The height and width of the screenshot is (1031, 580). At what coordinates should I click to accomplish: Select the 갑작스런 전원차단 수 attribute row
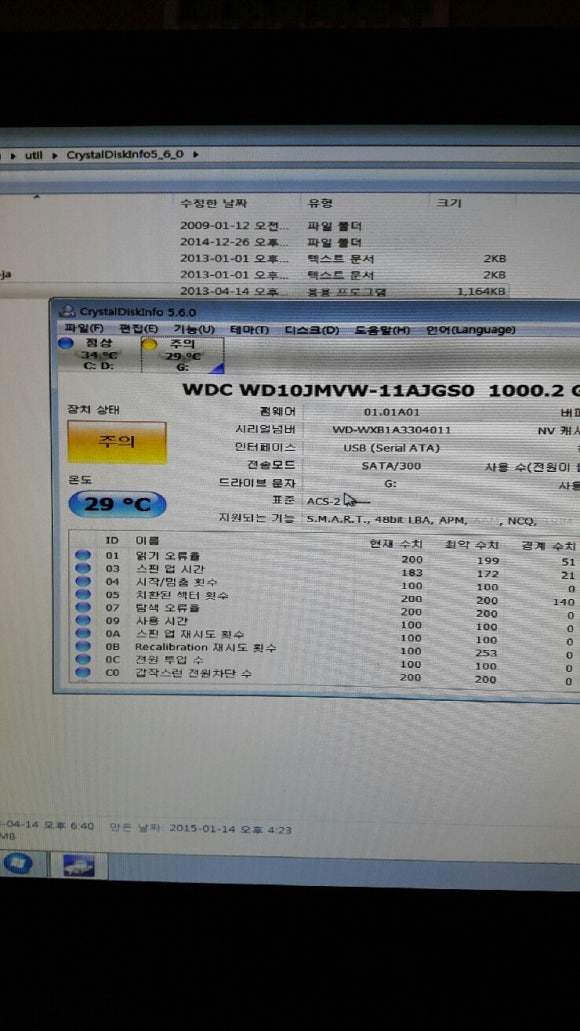click(x=326, y=675)
